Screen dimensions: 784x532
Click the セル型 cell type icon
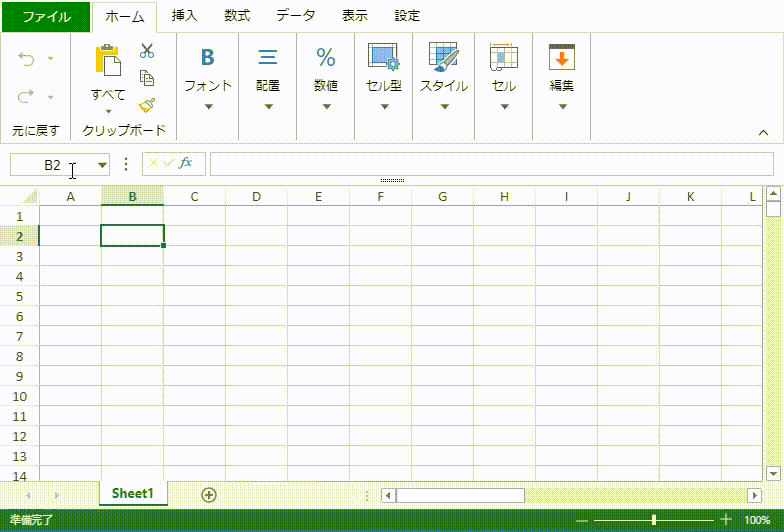(384, 58)
